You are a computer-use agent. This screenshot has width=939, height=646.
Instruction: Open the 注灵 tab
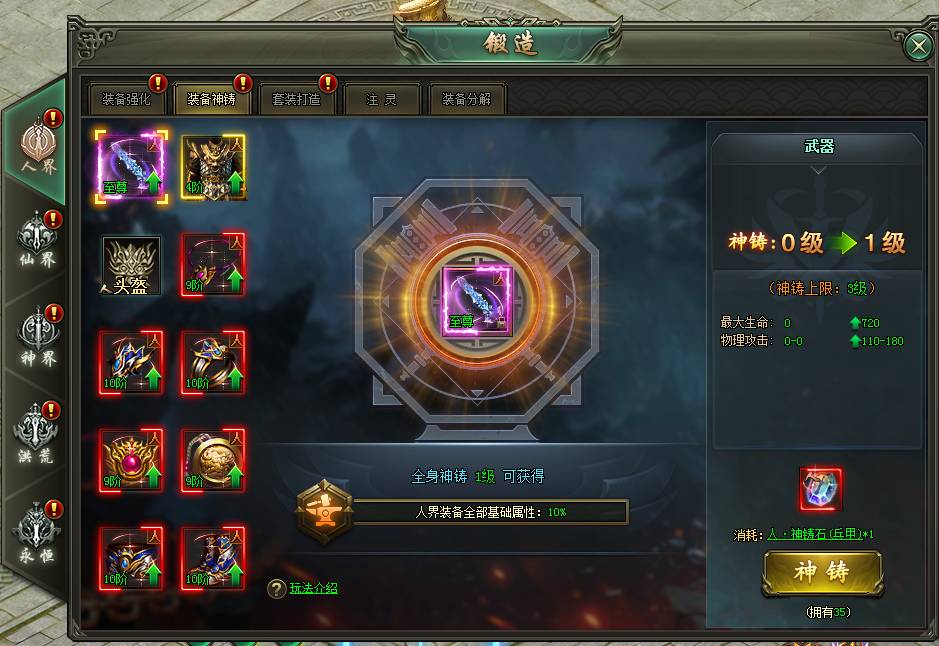tap(381, 99)
